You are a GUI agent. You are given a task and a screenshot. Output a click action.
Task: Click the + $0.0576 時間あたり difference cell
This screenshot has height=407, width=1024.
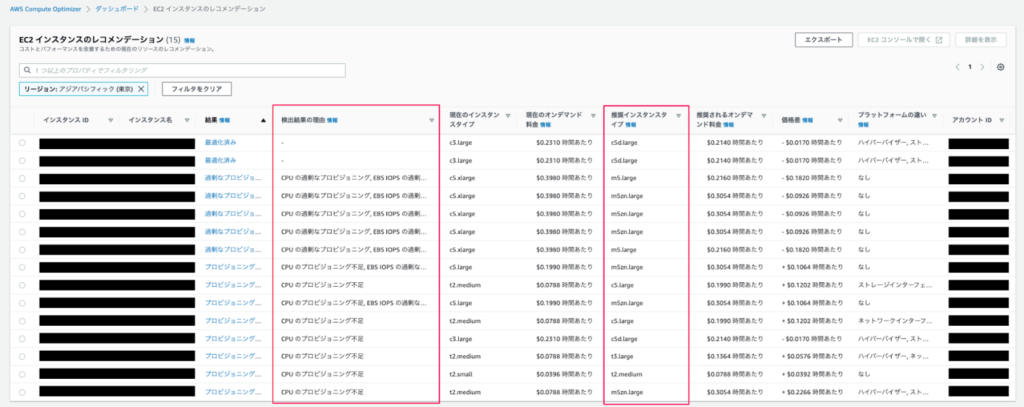812,357
